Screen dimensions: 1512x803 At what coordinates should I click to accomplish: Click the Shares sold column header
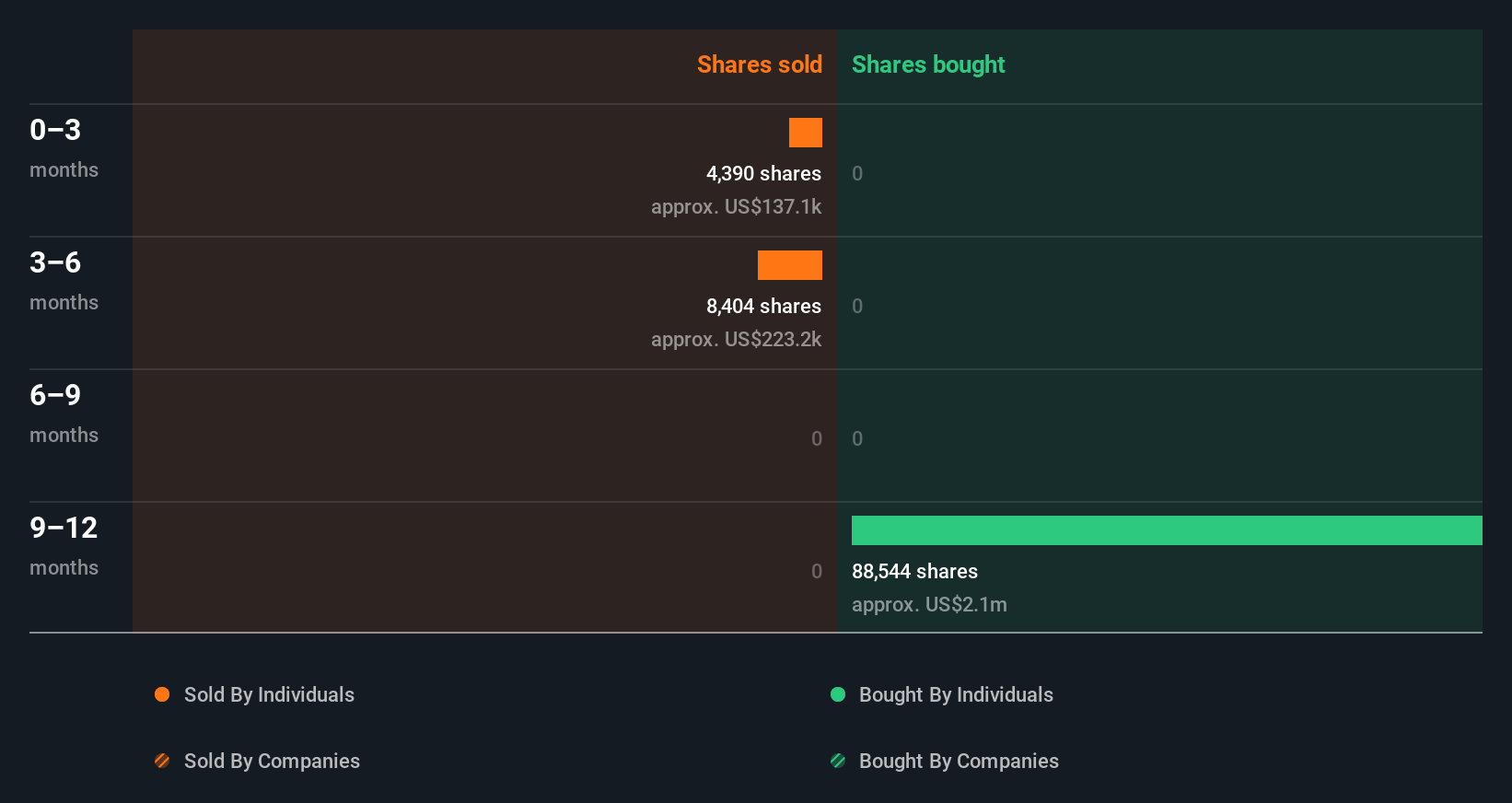coord(759,64)
